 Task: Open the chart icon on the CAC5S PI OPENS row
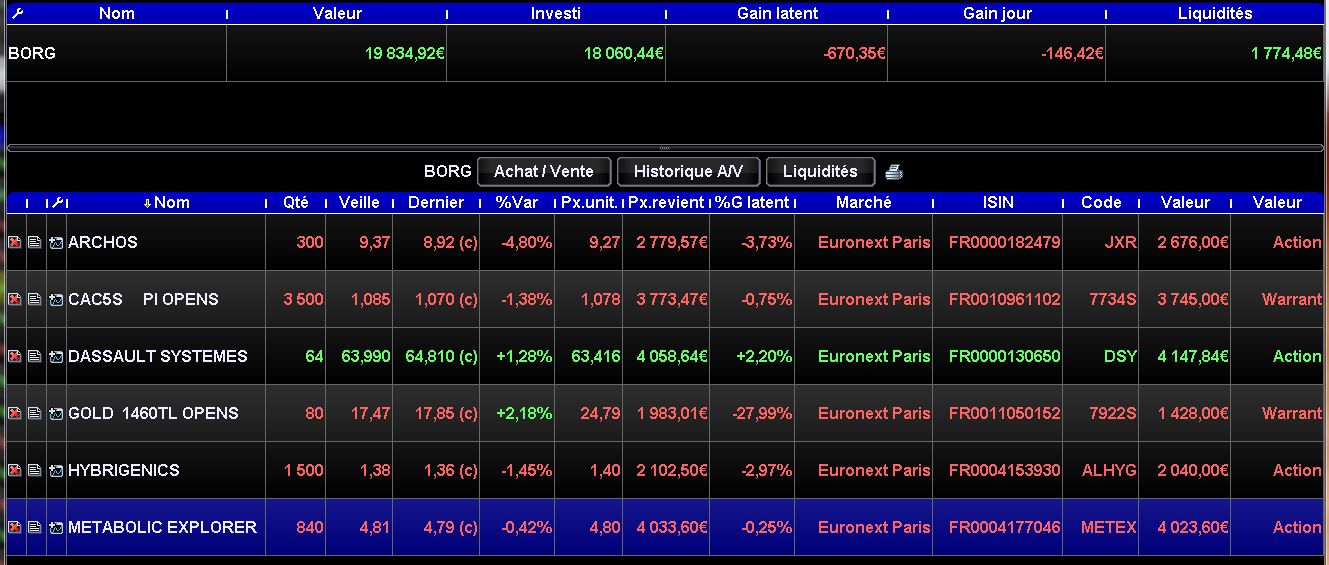(x=56, y=299)
